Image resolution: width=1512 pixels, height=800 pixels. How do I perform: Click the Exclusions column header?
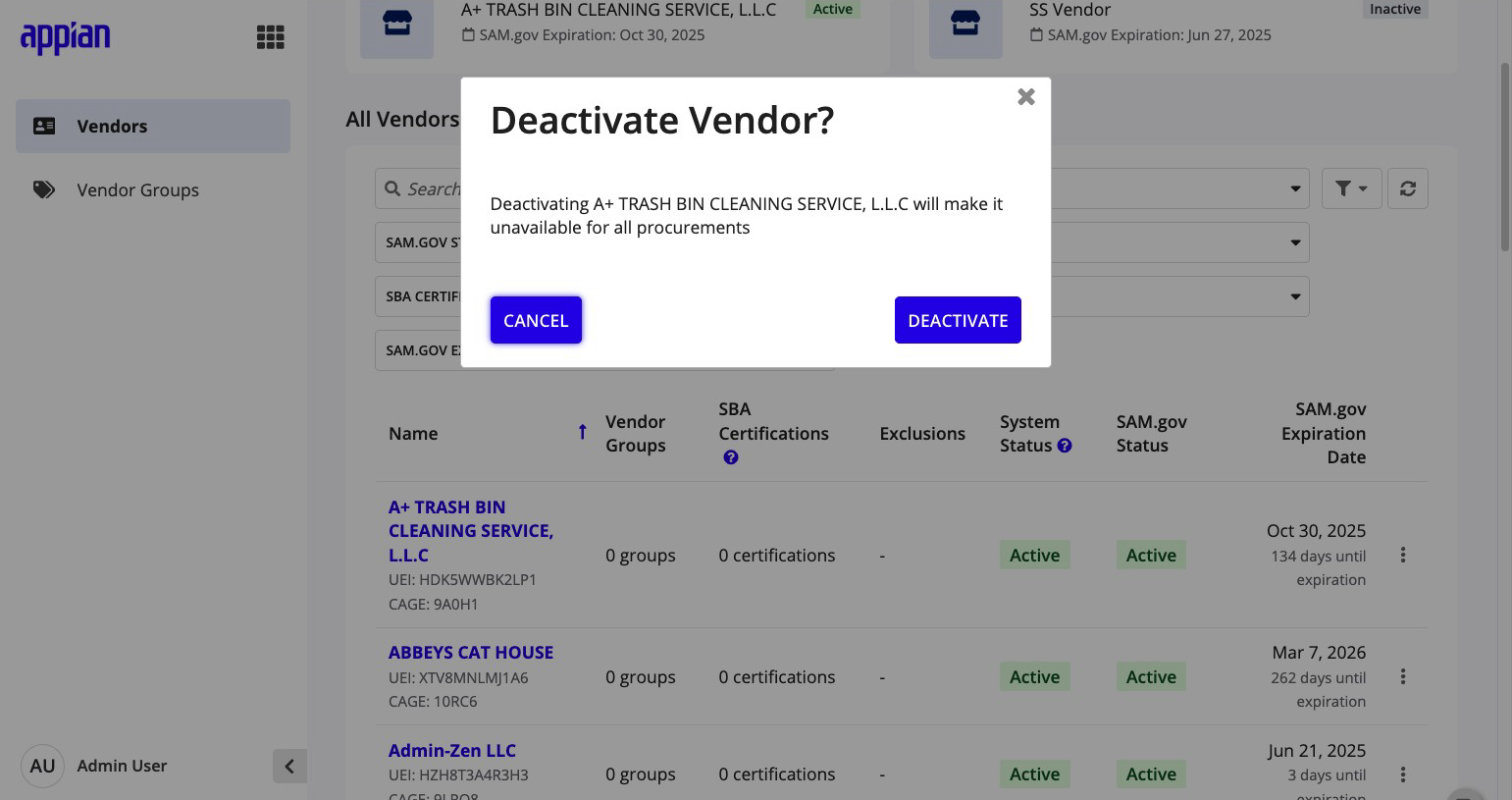[x=922, y=433]
